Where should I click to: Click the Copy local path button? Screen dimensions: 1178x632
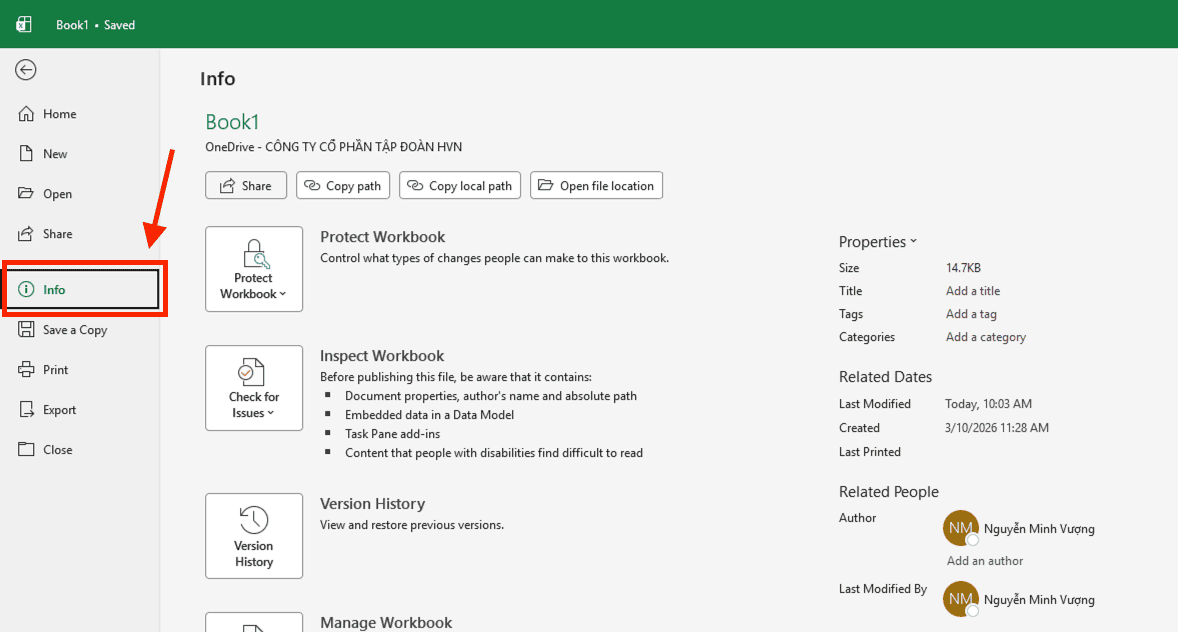click(x=460, y=186)
